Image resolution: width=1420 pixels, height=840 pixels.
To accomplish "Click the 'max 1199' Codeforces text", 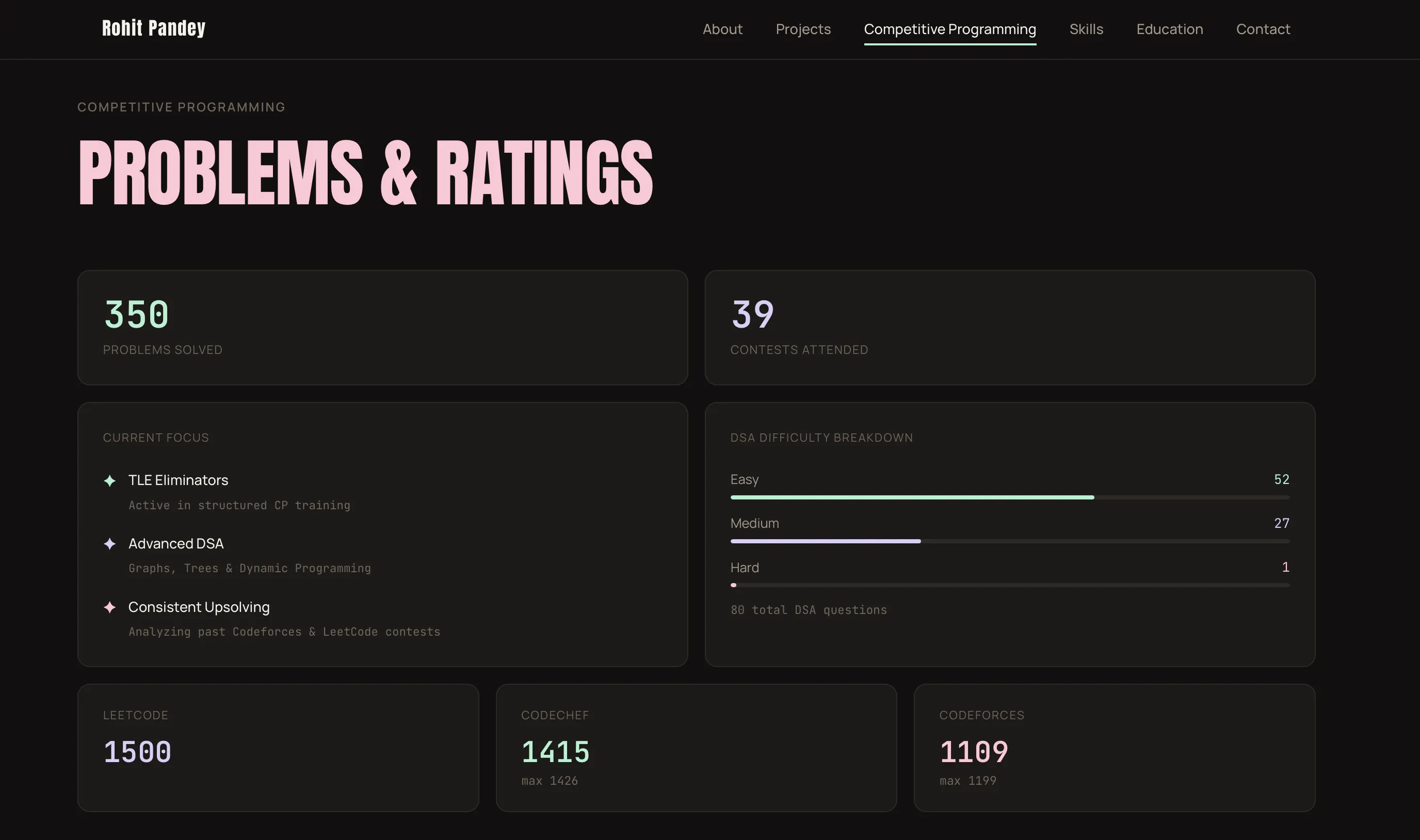I will 968,781.
